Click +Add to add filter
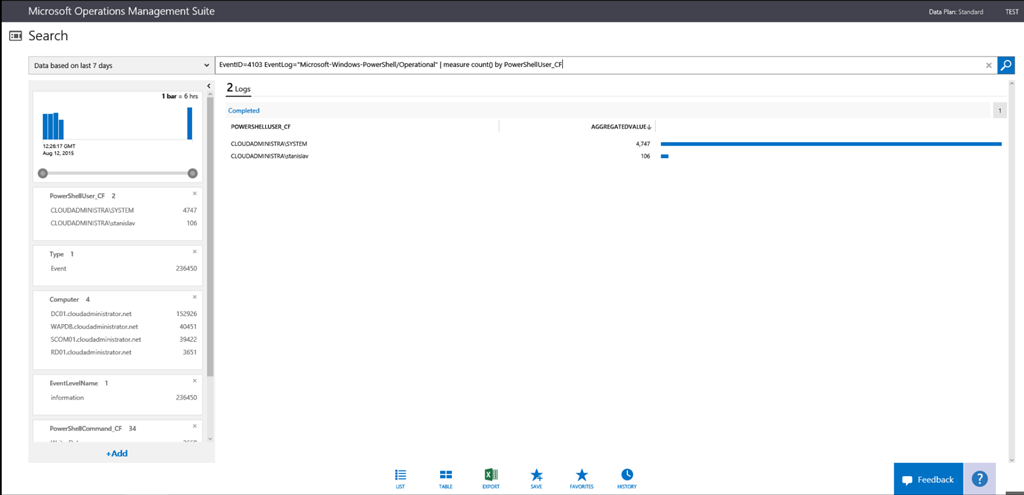Viewport: 1024px width, 495px height. point(117,453)
